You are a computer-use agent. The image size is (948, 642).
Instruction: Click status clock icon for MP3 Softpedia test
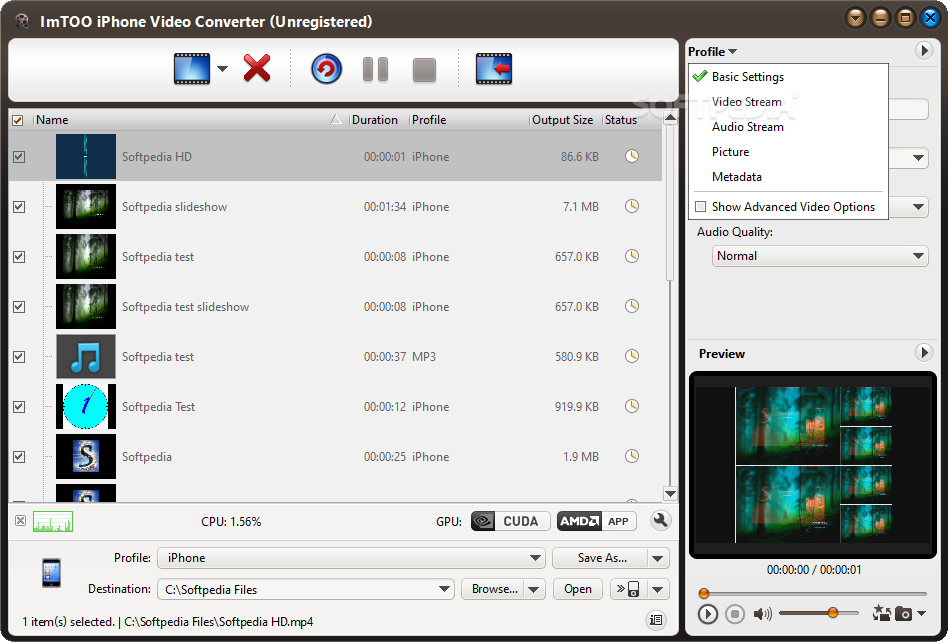(x=632, y=356)
